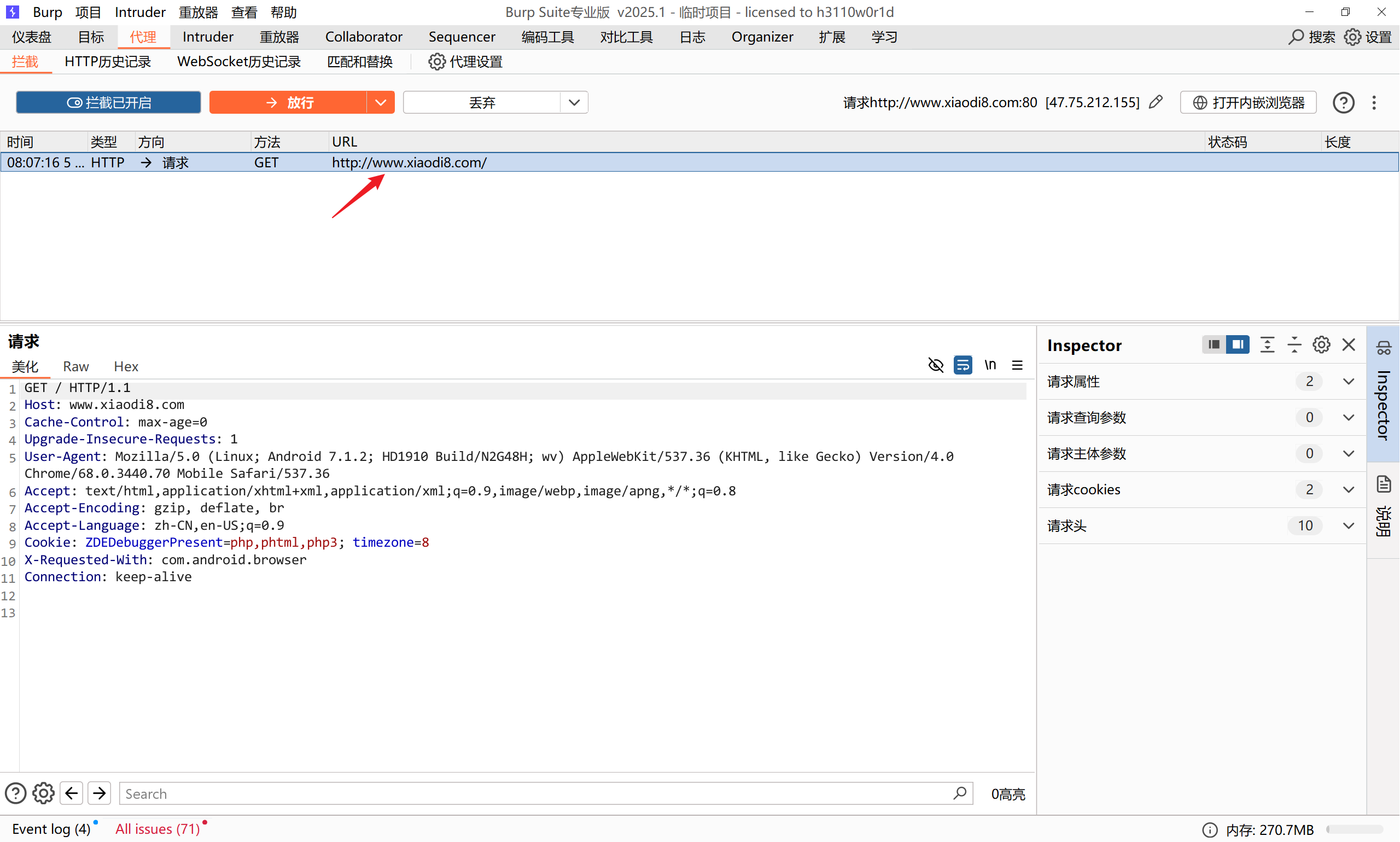This screenshot has width=1400, height=842.
Task: Expand the 请求cookies section
Action: (1349, 490)
